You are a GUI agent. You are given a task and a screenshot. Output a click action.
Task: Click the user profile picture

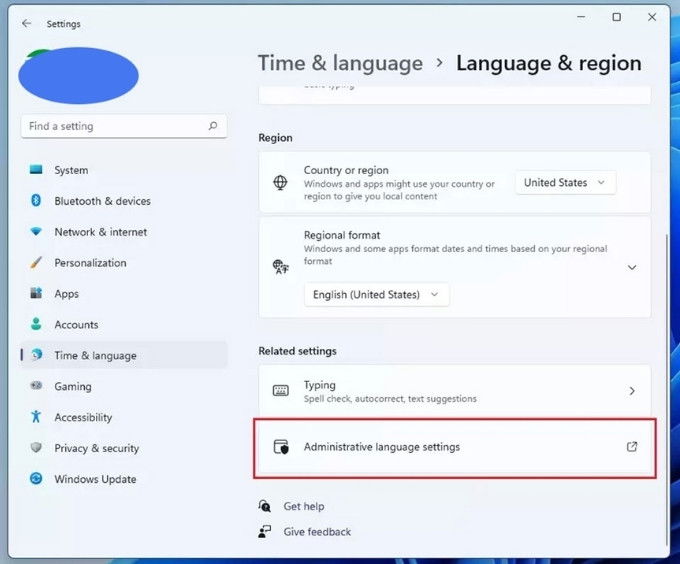tap(78, 75)
